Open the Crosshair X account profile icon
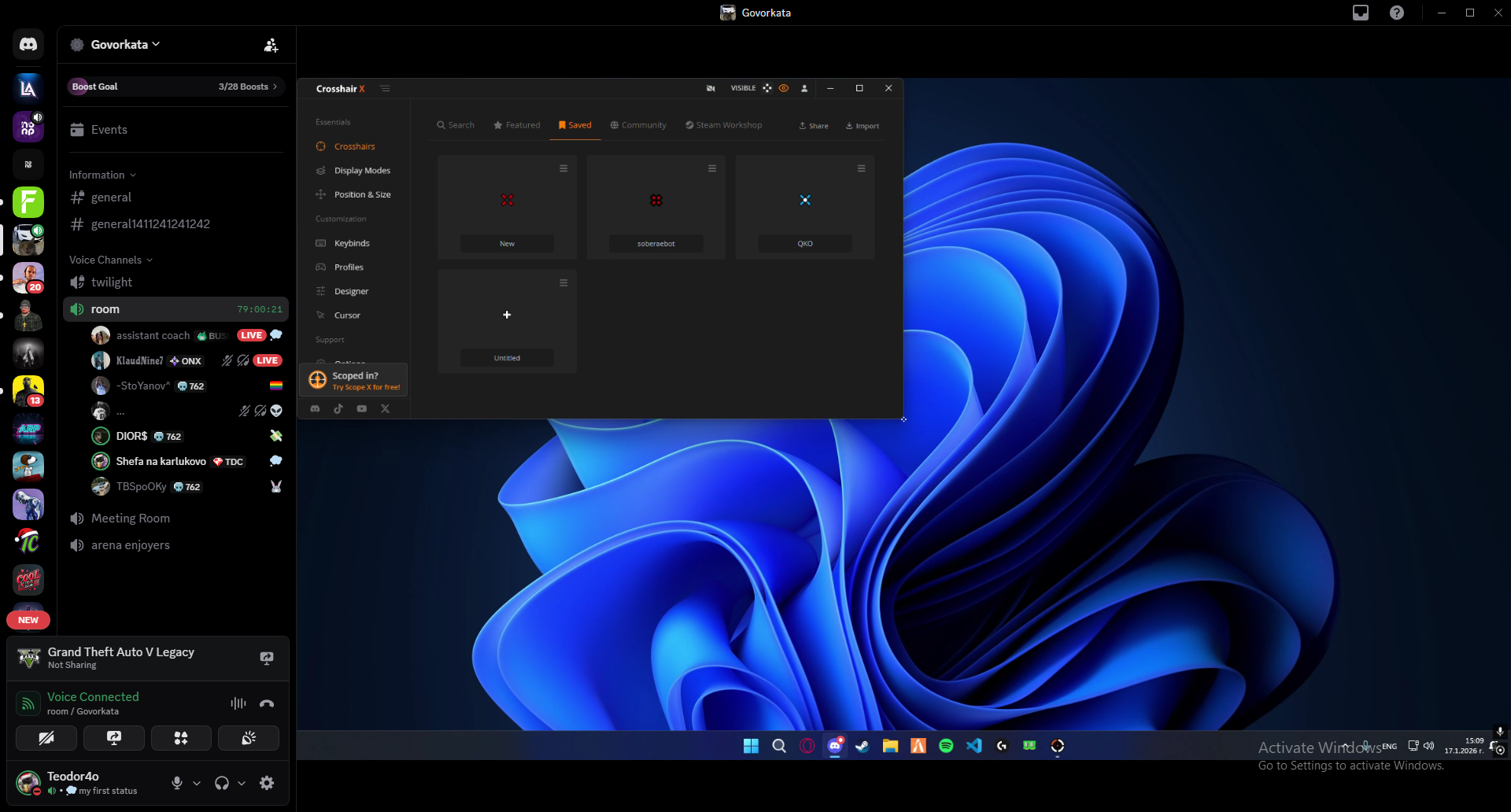 [804, 88]
